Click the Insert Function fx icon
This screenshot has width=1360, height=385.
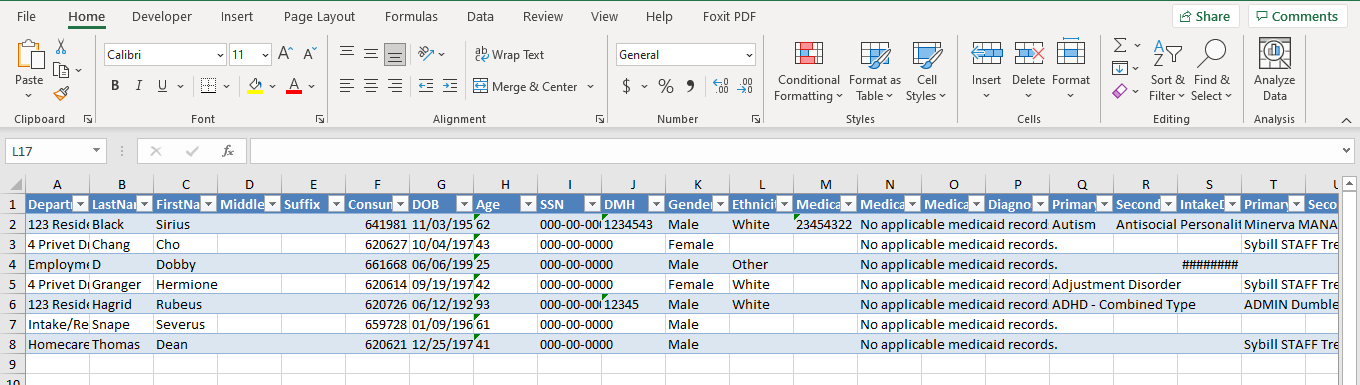pos(228,151)
